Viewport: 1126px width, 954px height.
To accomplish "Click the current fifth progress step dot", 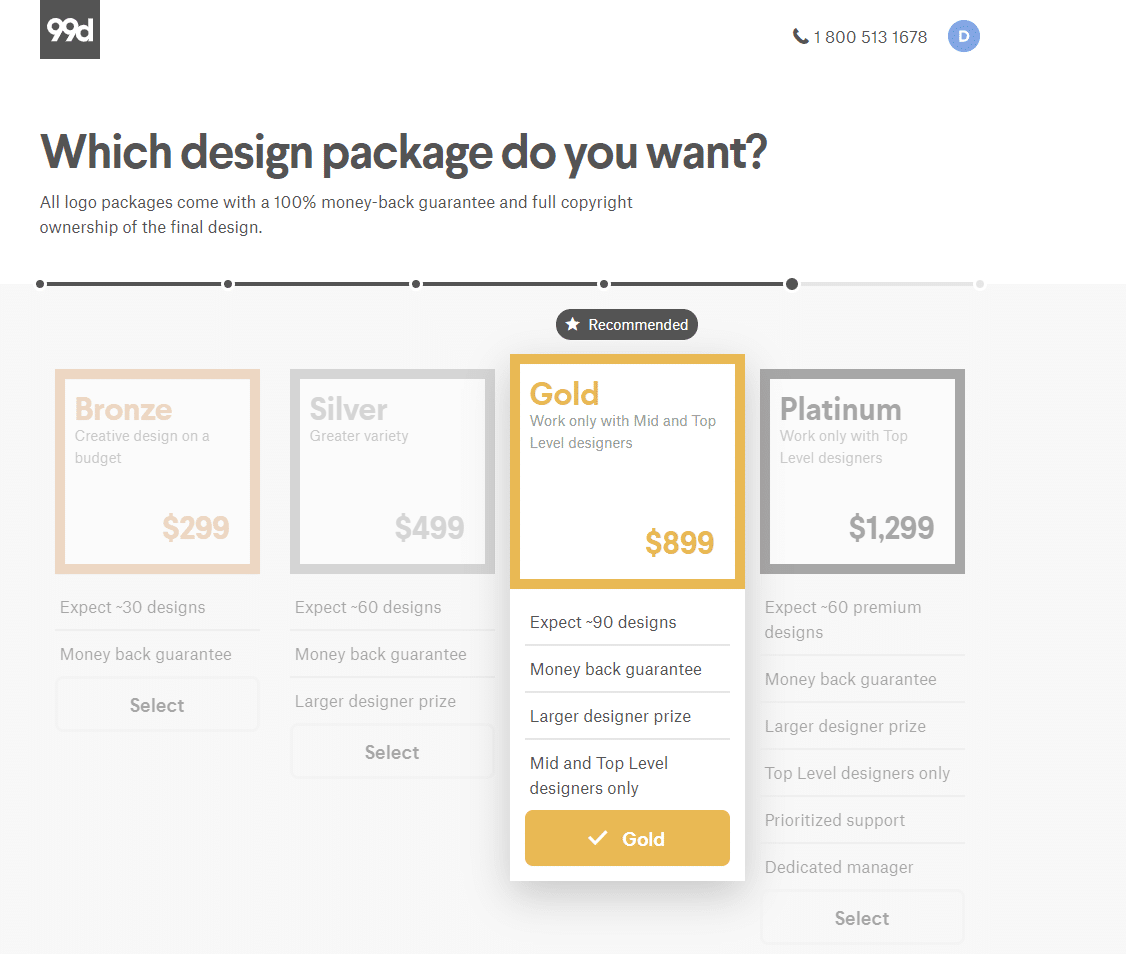I will (x=791, y=284).
